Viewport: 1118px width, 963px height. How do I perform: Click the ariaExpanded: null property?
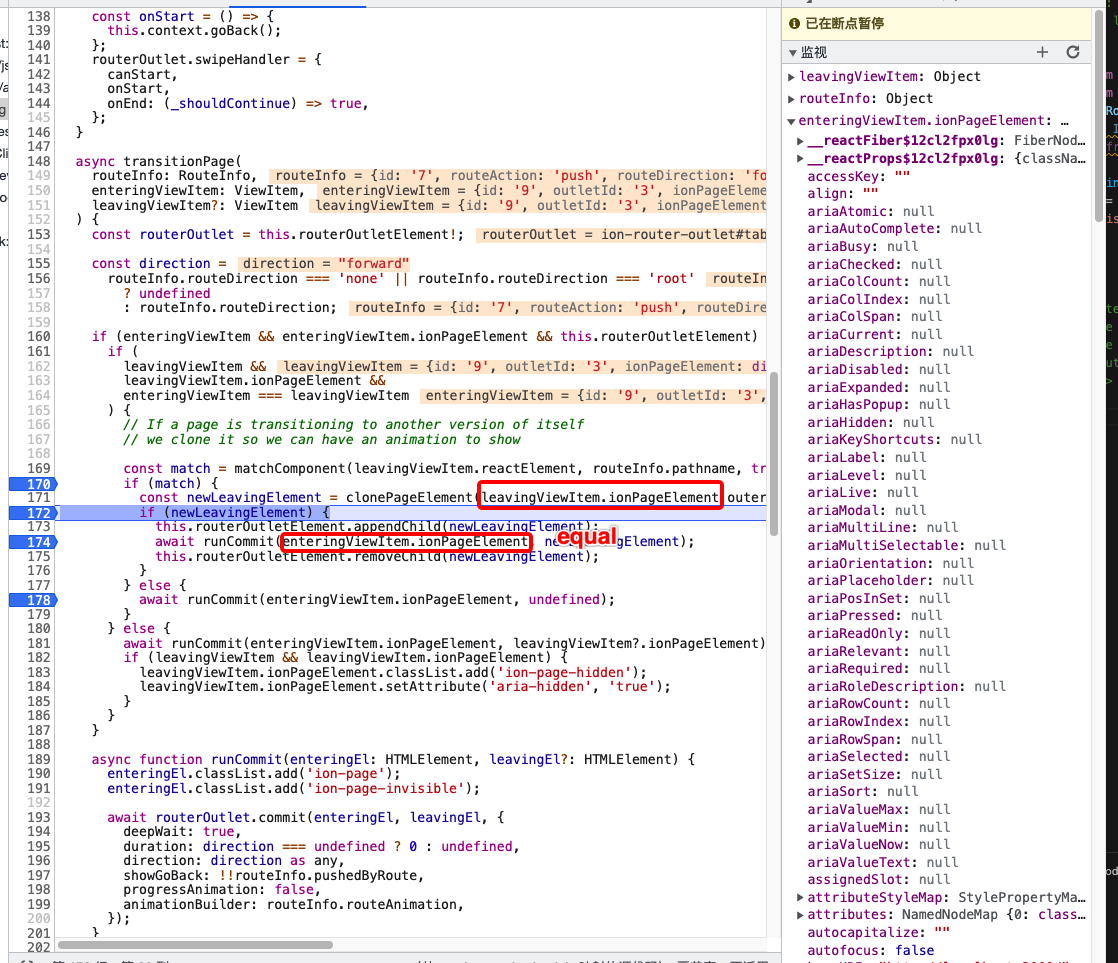click(x=878, y=387)
